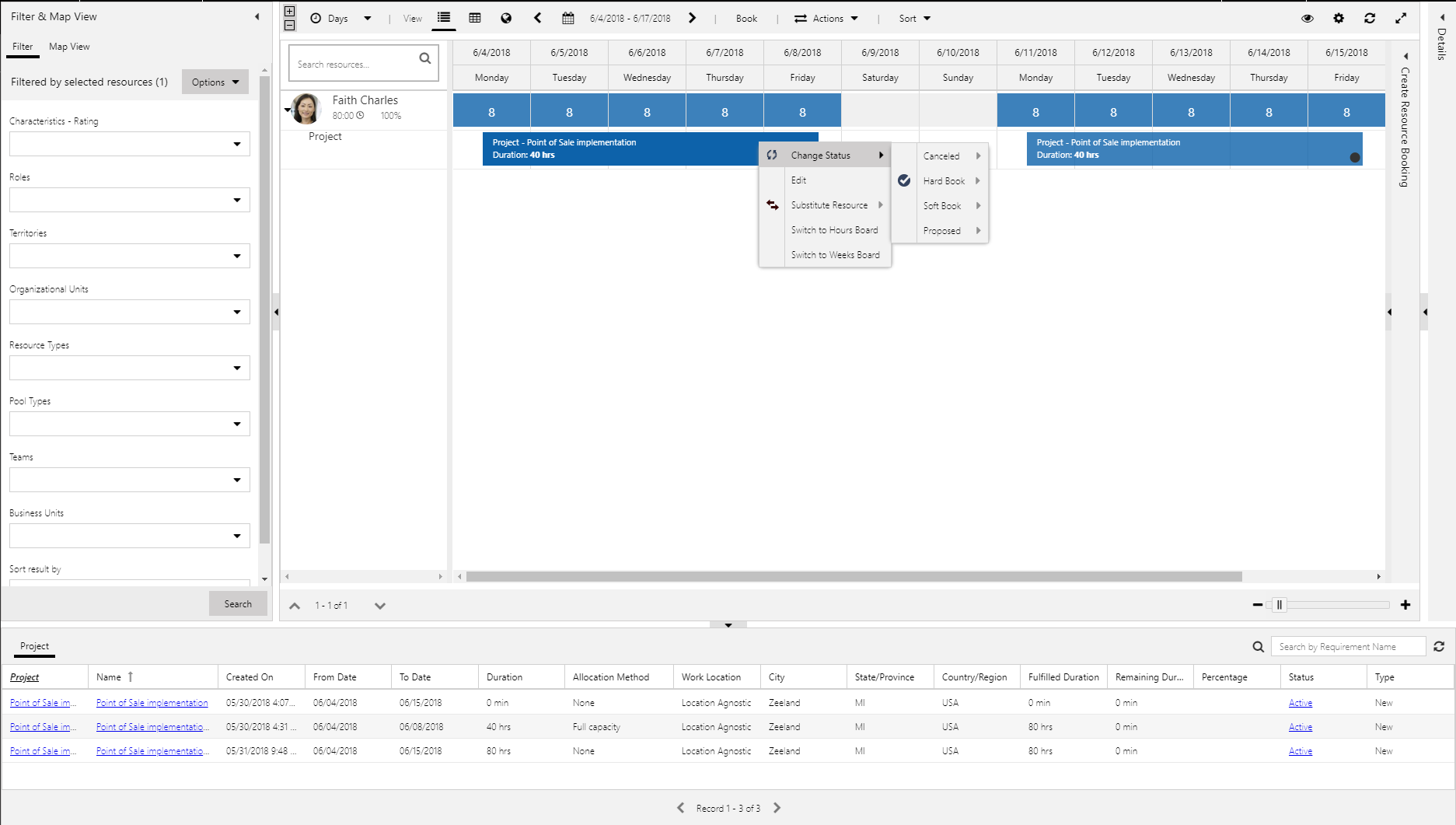The width and height of the screenshot is (1456, 825).
Task: Open the Territories dropdown
Action: click(130, 256)
